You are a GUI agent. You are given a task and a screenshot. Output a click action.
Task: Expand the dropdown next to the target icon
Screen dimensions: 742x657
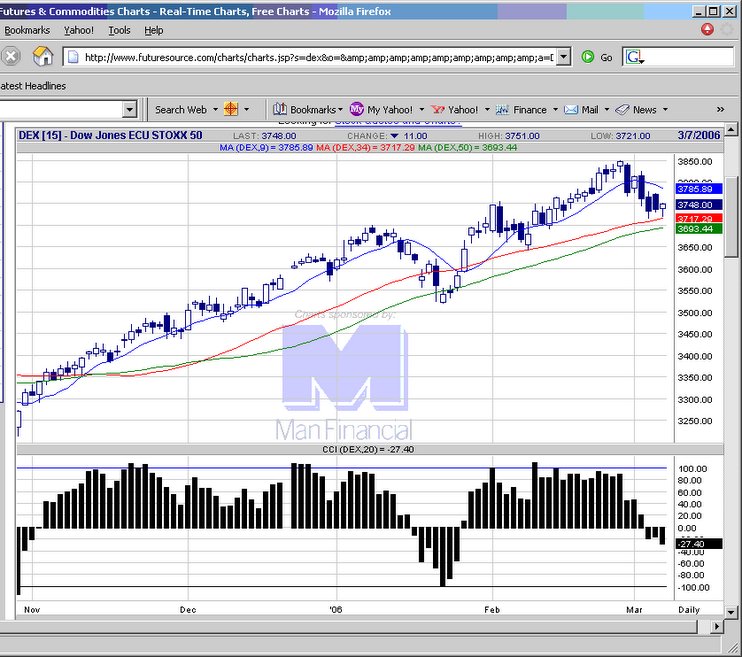pyautogui.click(x=247, y=110)
